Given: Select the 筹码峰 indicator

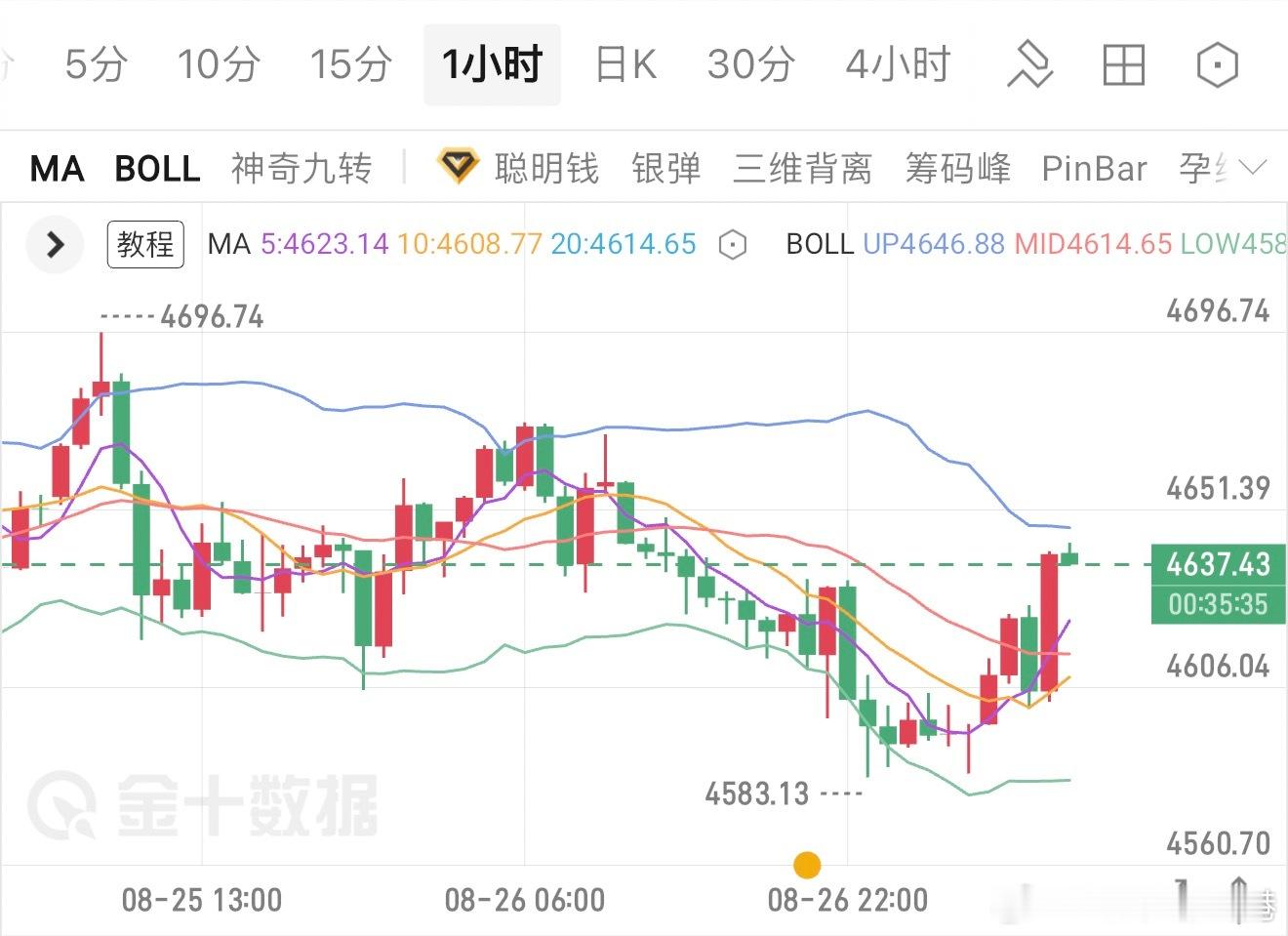Looking at the screenshot, I should 957,169.
